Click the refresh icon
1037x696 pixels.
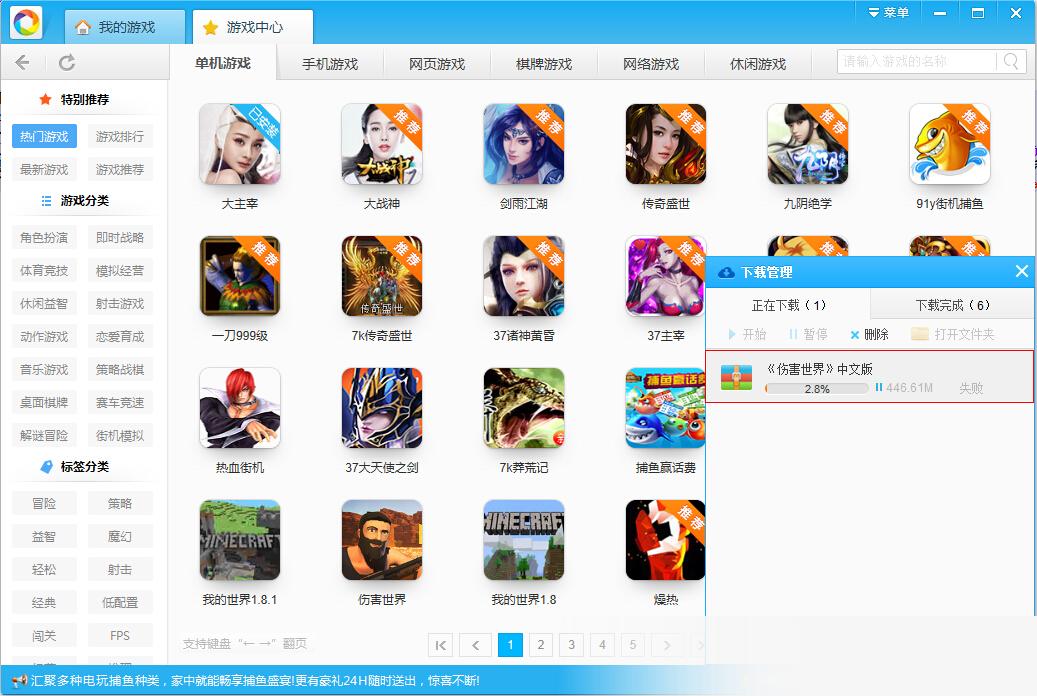[67, 63]
